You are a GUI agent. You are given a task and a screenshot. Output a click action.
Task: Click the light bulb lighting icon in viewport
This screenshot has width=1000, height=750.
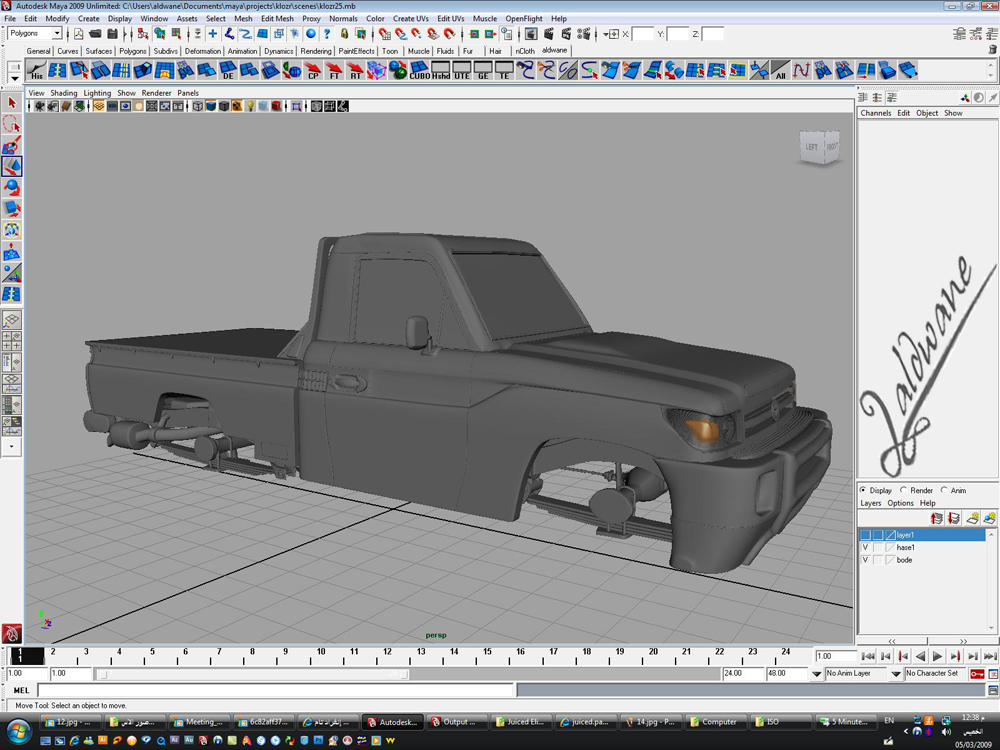pyautogui.click(x=251, y=107)
